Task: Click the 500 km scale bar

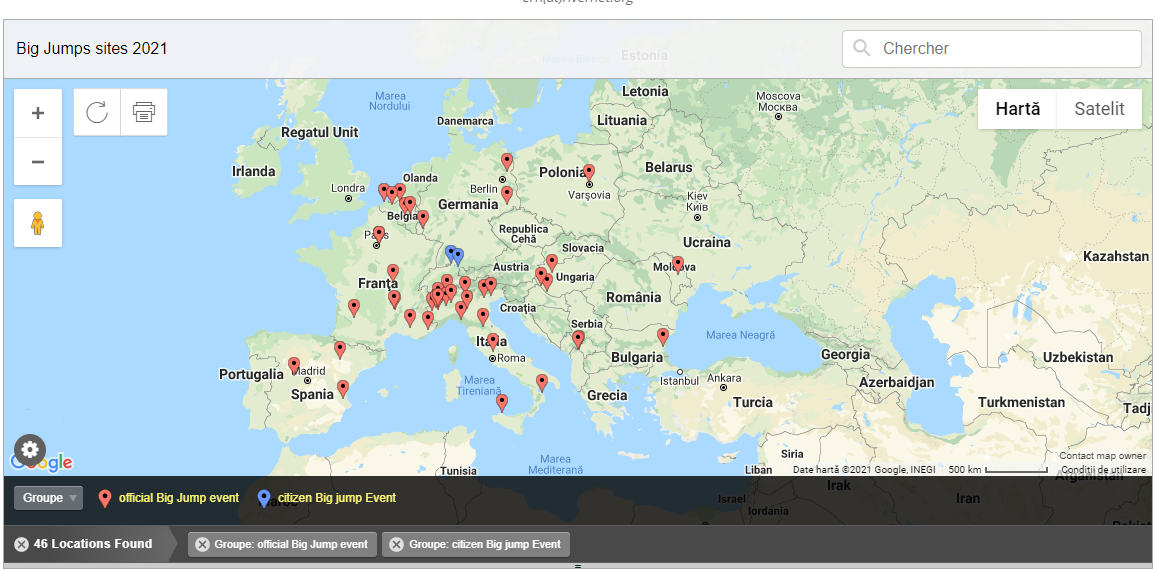Action: point(997,470)
